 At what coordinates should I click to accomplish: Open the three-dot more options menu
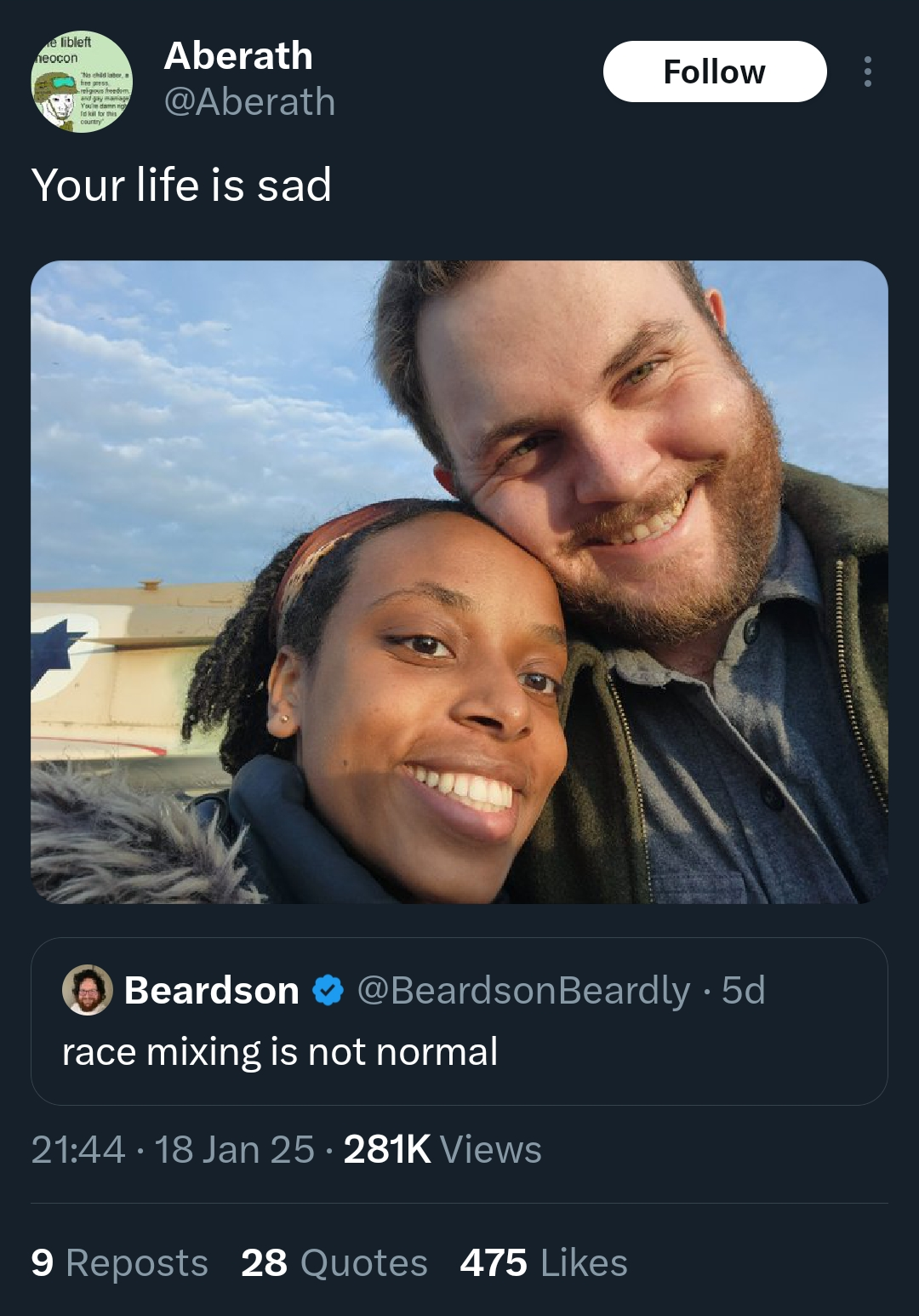tap(867, 72)
